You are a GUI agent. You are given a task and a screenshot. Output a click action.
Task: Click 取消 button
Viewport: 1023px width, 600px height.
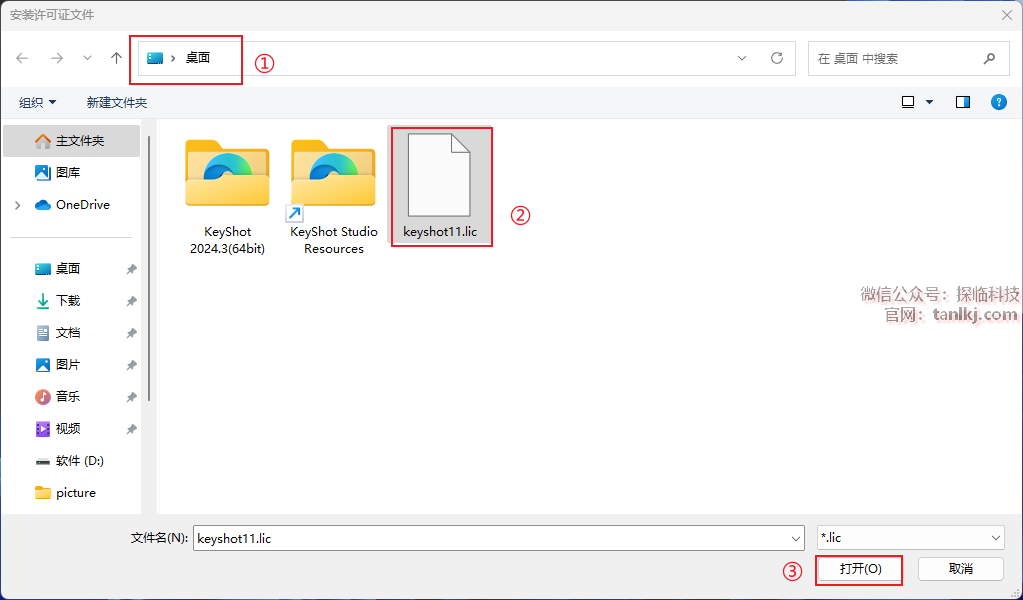pos(960,569)
